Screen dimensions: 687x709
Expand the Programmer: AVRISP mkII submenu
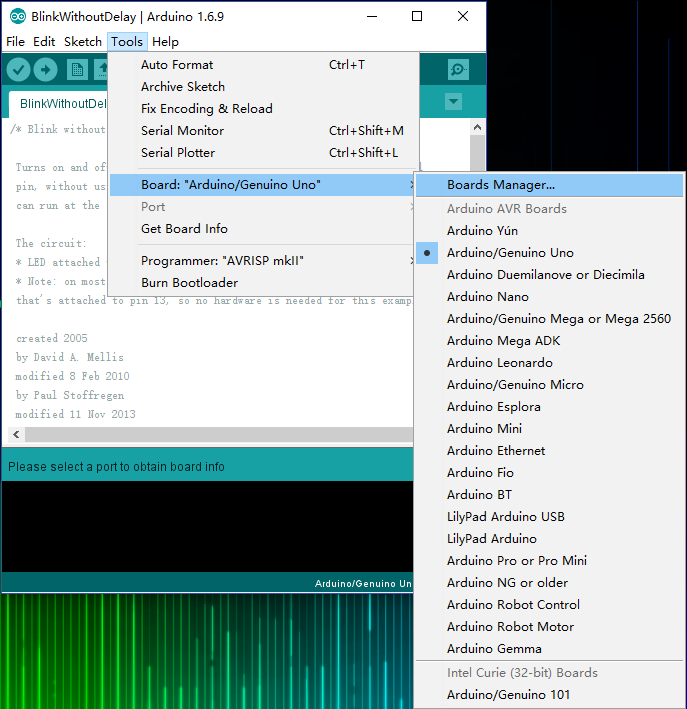pyautogui.click(x=261, y=261)
